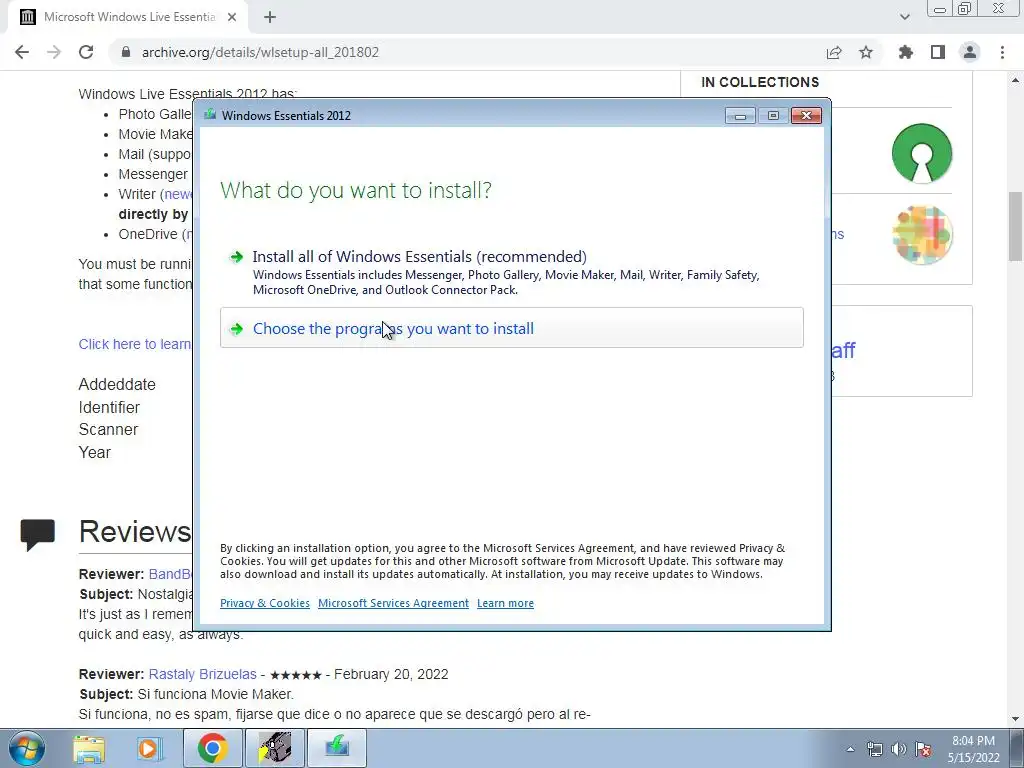The image size is (1024, 768).
Task: Click the 'IN COLLECTIONS' heading
Action: click(760, 82)
